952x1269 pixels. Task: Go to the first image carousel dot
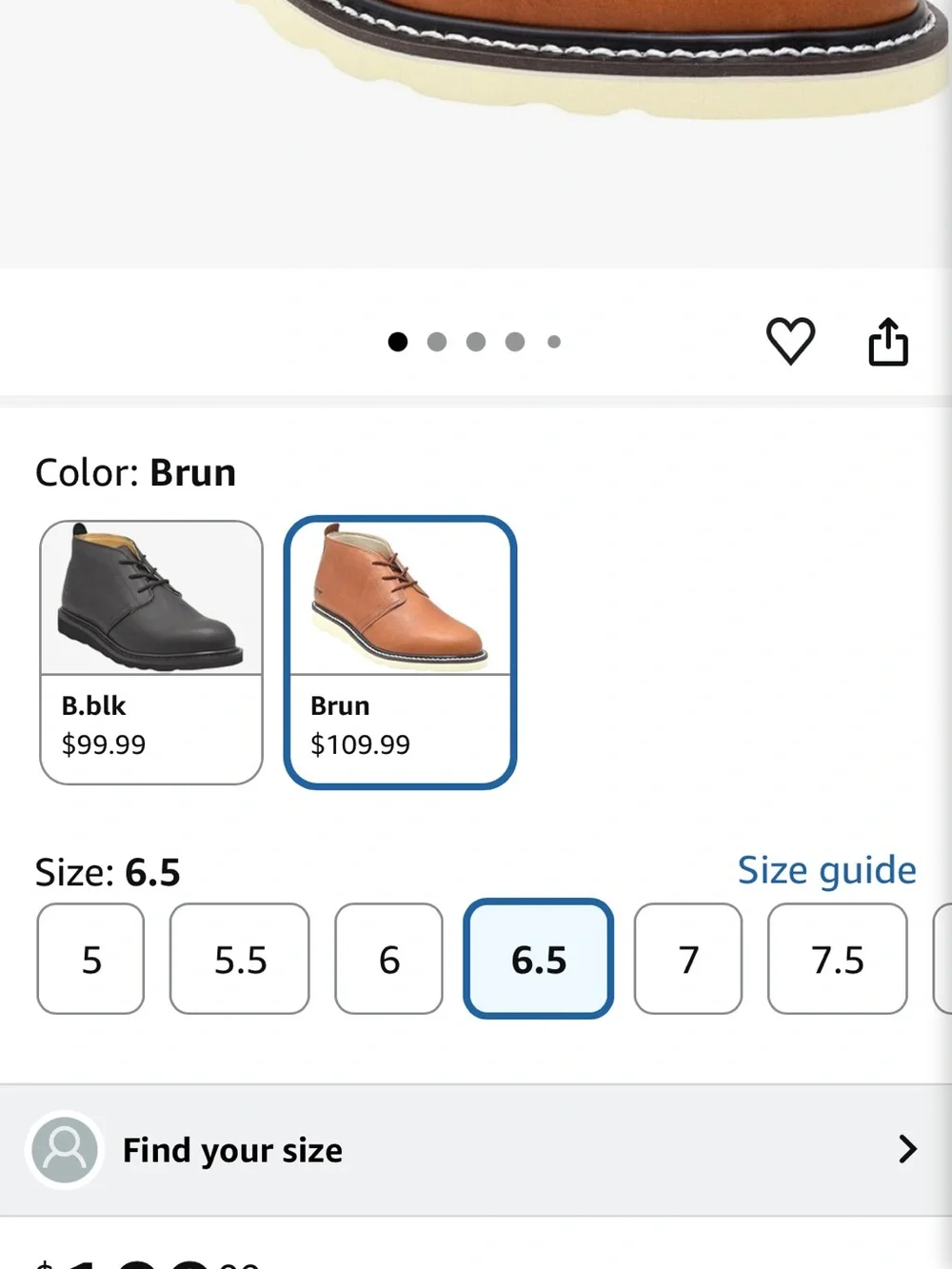click(x=398, y=342)
